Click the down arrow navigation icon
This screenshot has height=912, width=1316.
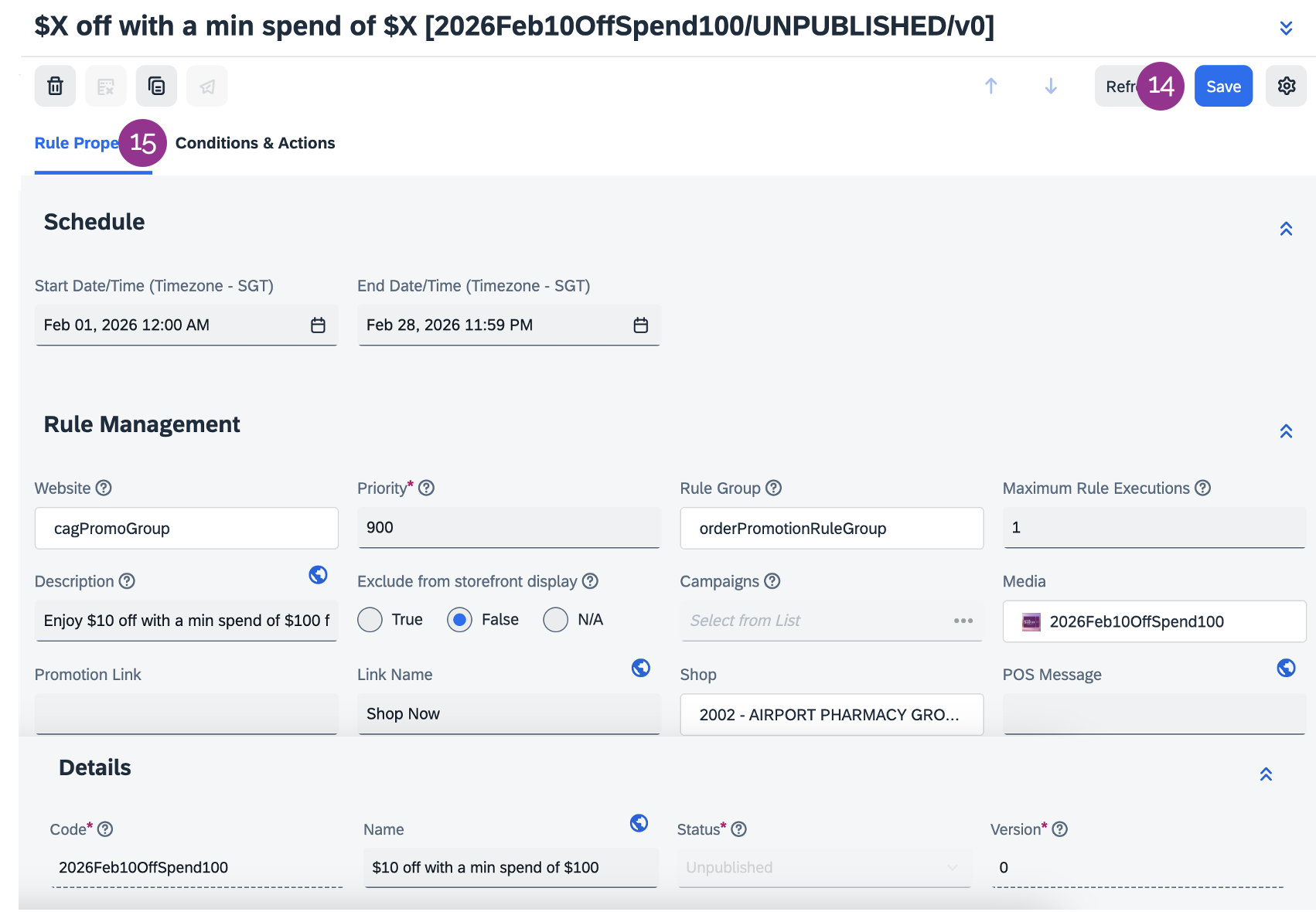coord(1050,86)
